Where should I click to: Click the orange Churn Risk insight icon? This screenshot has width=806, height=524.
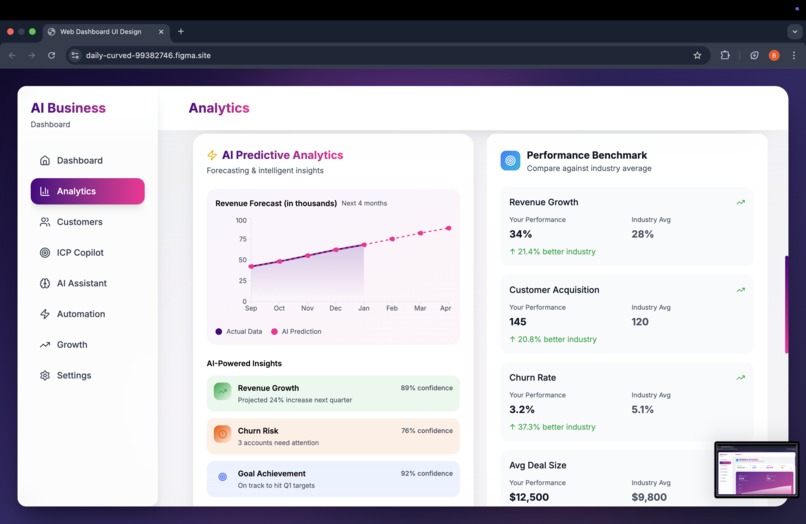(223, 434)
